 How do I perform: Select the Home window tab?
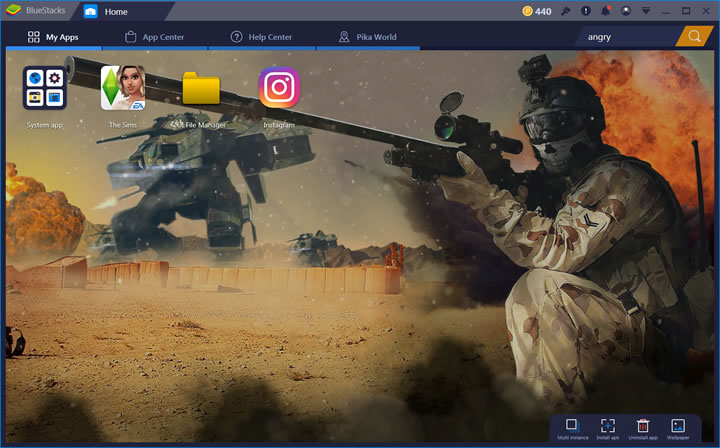tap(122, 11)
